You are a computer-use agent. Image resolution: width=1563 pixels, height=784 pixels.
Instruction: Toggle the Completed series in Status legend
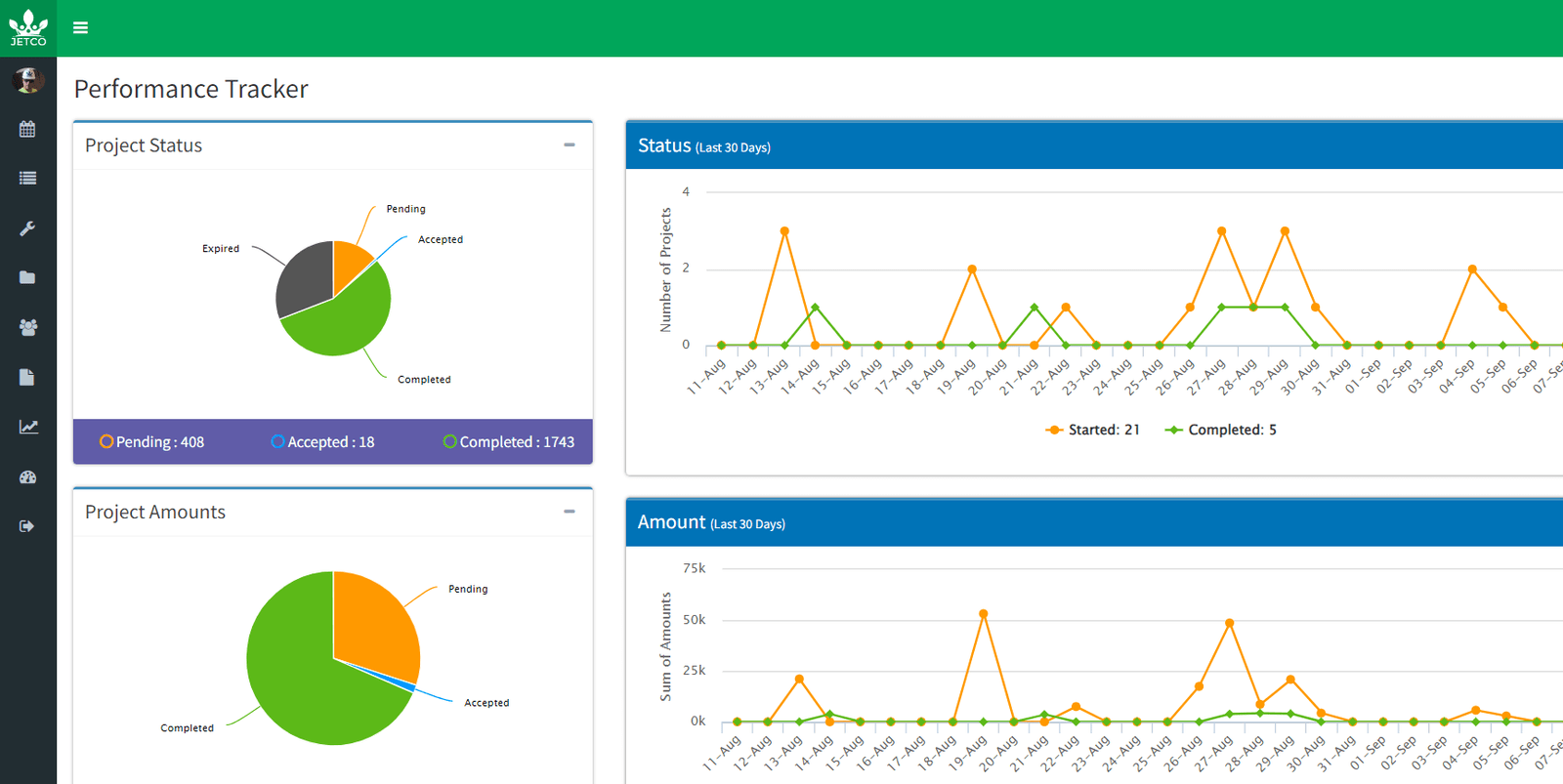coord(1221,430)
